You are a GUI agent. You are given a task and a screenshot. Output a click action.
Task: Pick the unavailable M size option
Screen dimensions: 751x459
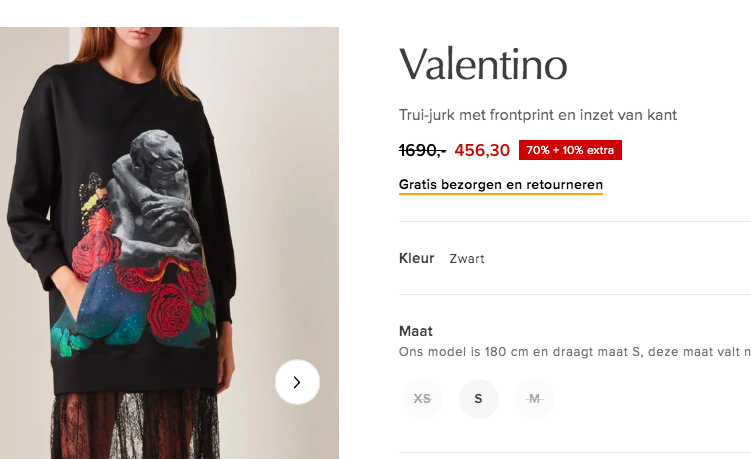535,399
